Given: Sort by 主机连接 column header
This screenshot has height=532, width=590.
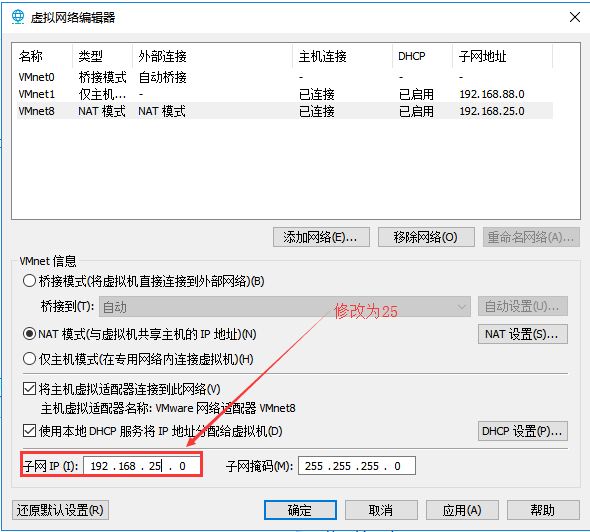Looking at the screenshot, I should click(342, 56).
